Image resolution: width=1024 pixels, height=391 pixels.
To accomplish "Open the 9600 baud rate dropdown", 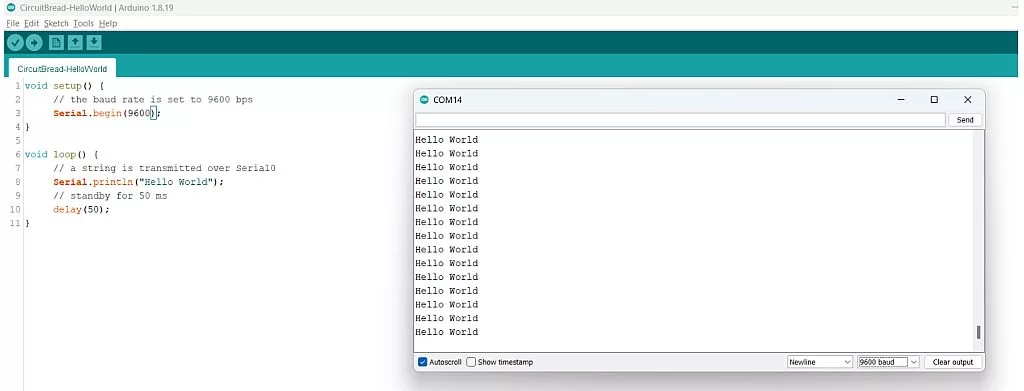I will click(888, 362).
